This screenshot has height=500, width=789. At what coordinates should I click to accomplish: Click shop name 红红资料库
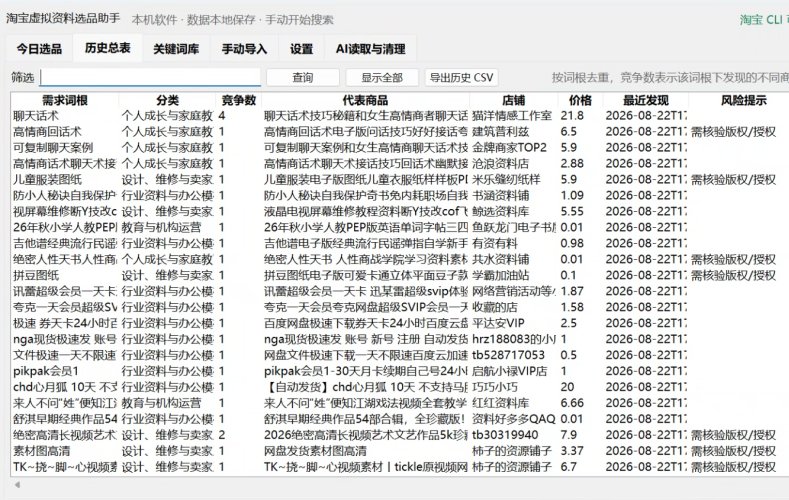pos(501,403)
